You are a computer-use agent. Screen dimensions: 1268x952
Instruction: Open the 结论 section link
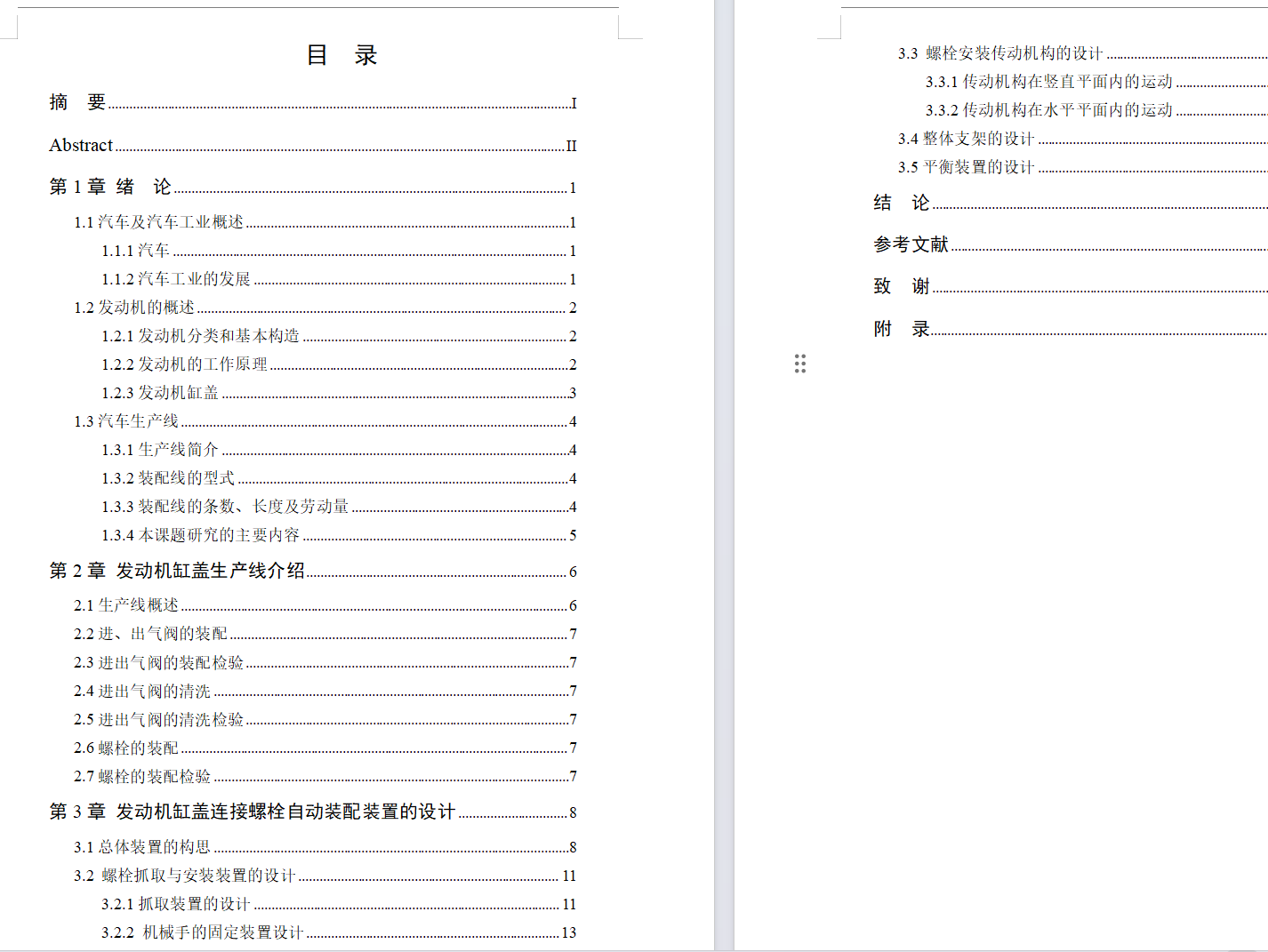pyautogui.click(x=900, y=203)
